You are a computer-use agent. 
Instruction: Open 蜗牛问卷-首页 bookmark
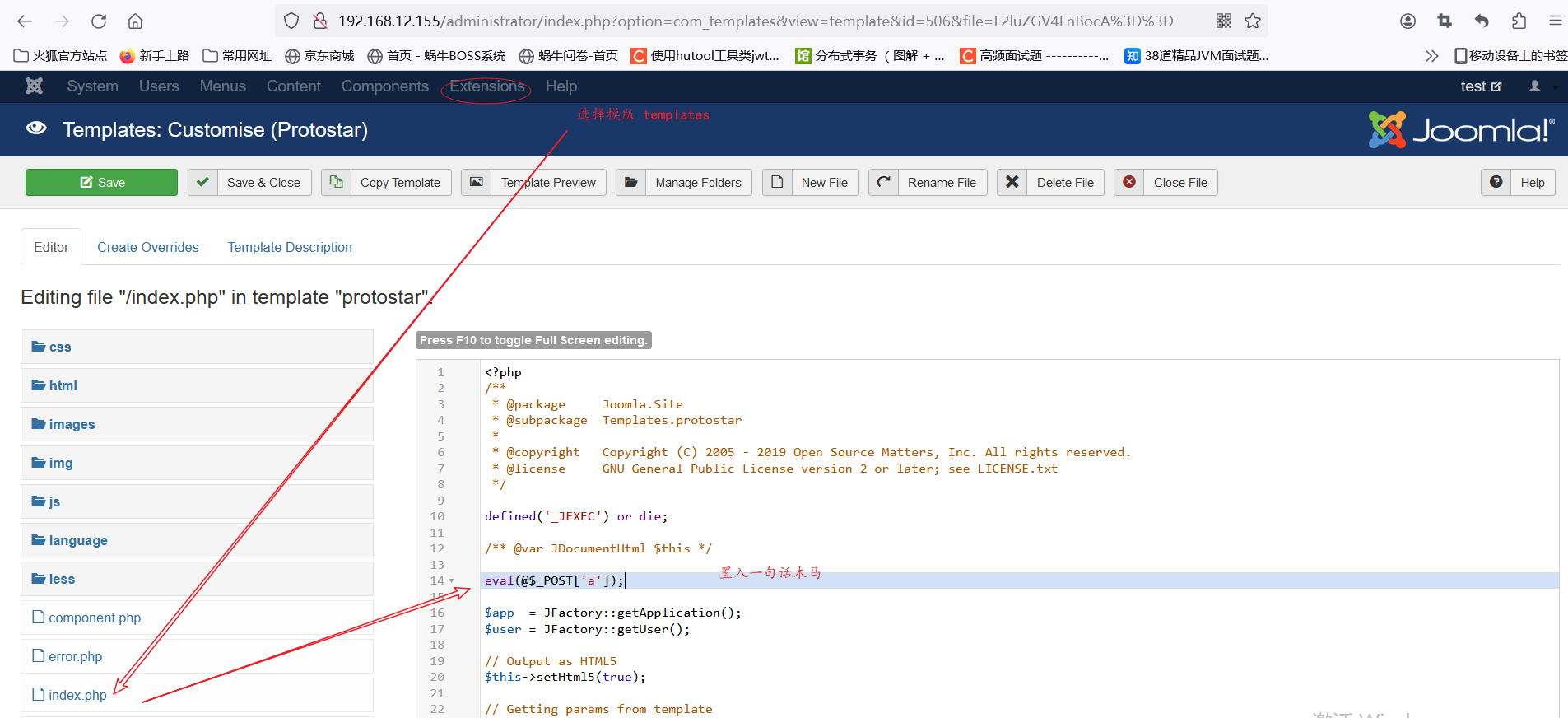pyautogui.click(x=569, y=56)
